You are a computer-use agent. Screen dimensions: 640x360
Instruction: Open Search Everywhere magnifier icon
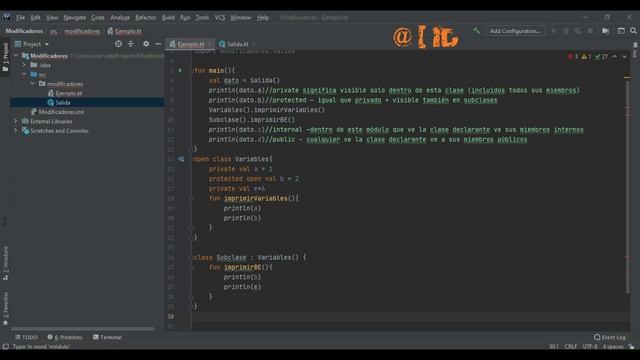tap(633, 31)
